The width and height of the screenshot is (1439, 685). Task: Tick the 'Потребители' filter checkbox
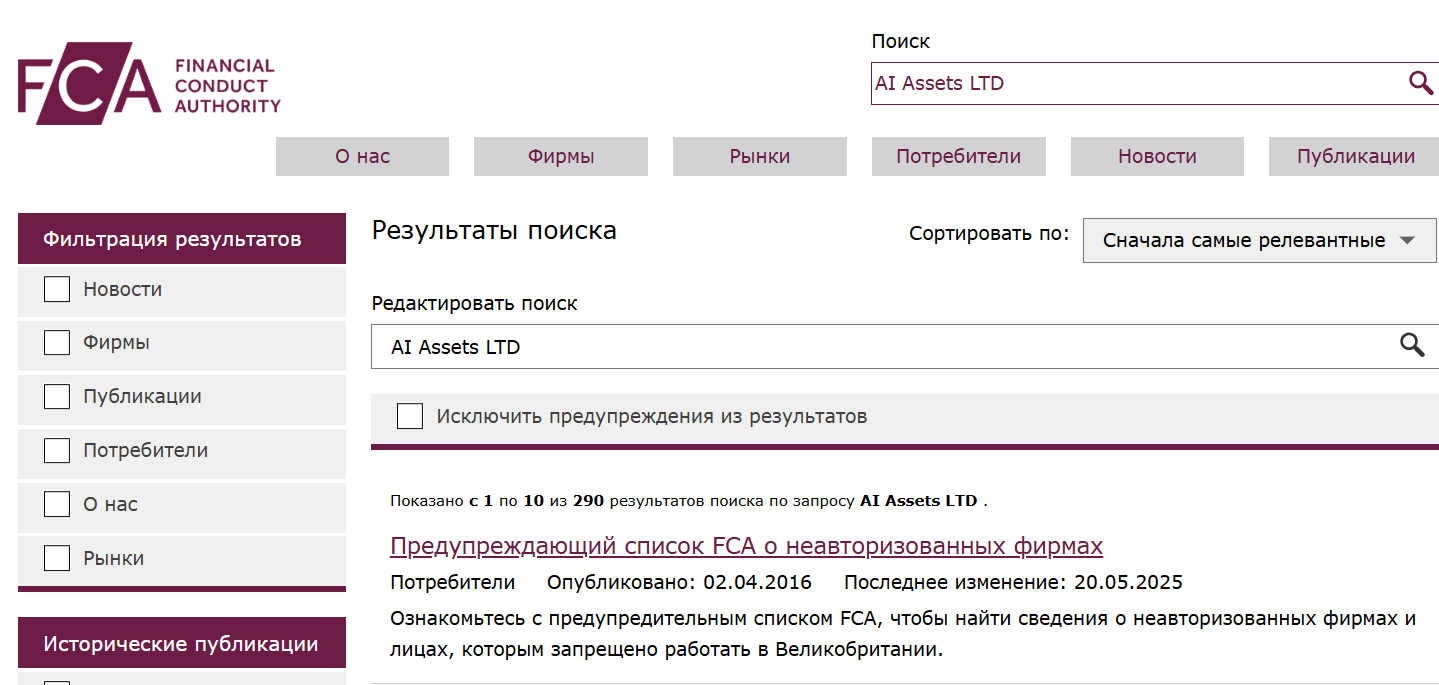click(56, 450)
